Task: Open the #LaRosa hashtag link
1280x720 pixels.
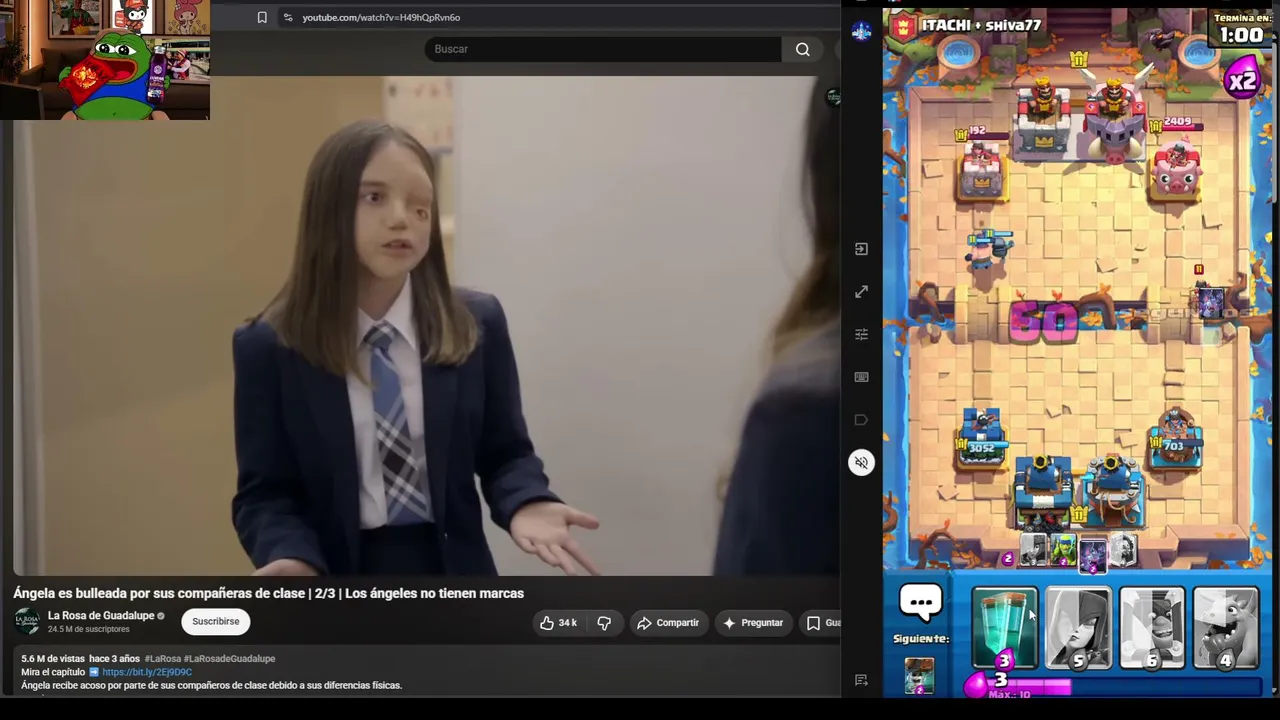Action: click(162, 659)
